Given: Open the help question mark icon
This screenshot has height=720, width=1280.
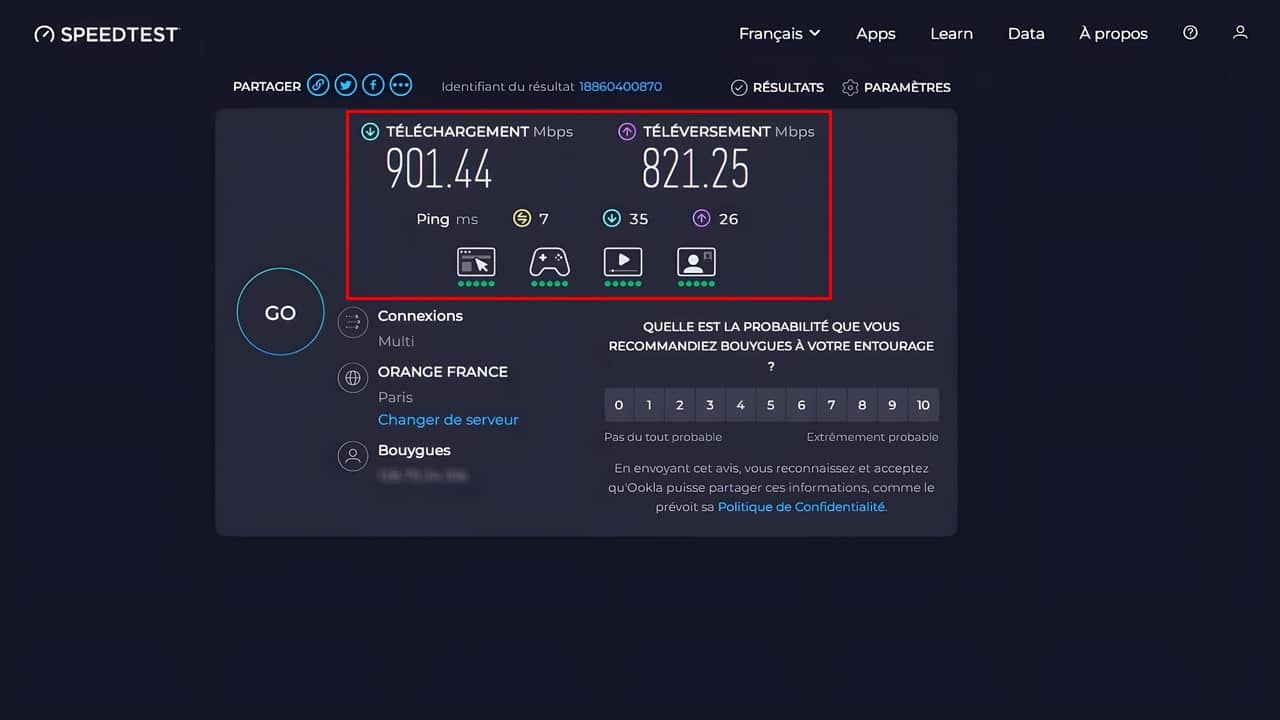Looking at the screenshot, I should 1190,33.
